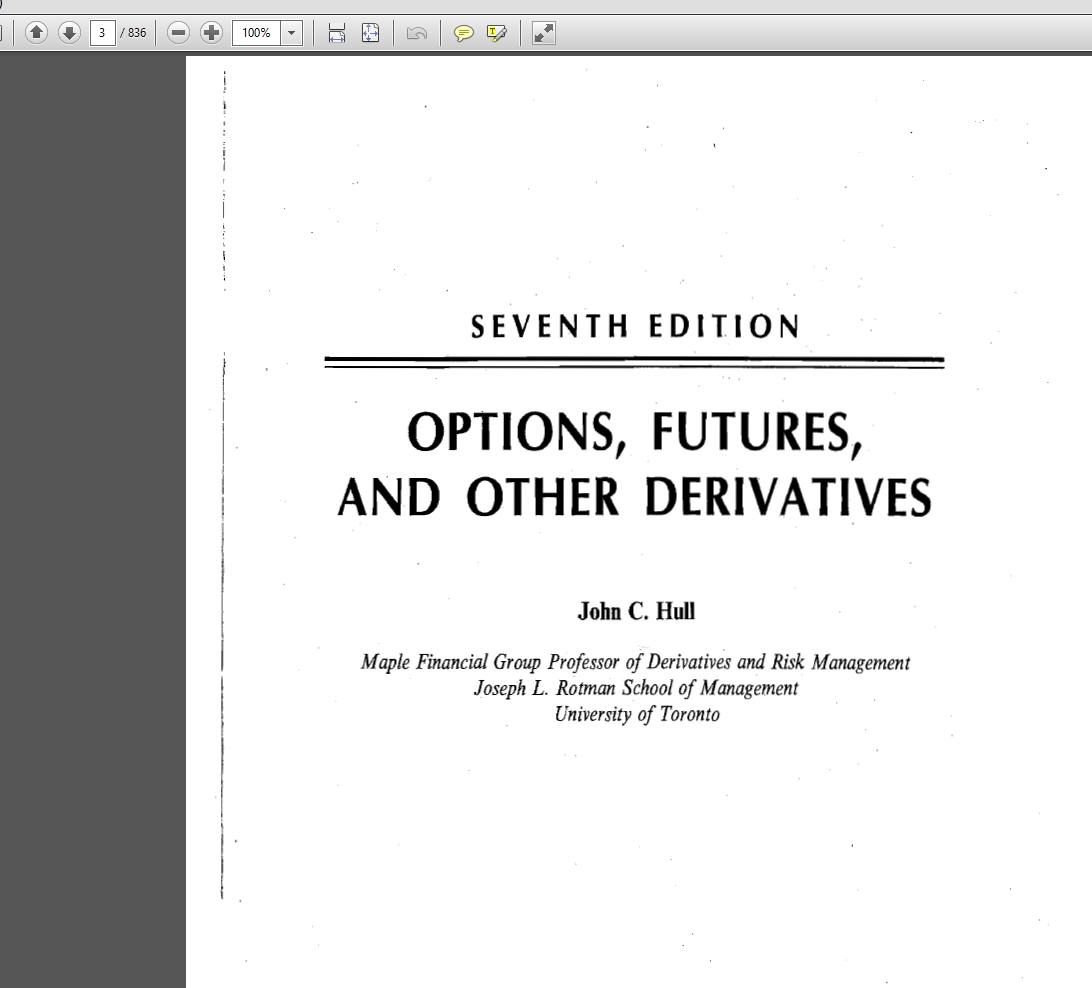The width and height of the screenshot is (1092, 988).
Task: Open the zoom level dropdown arrow
Action: tap(292, 33)
